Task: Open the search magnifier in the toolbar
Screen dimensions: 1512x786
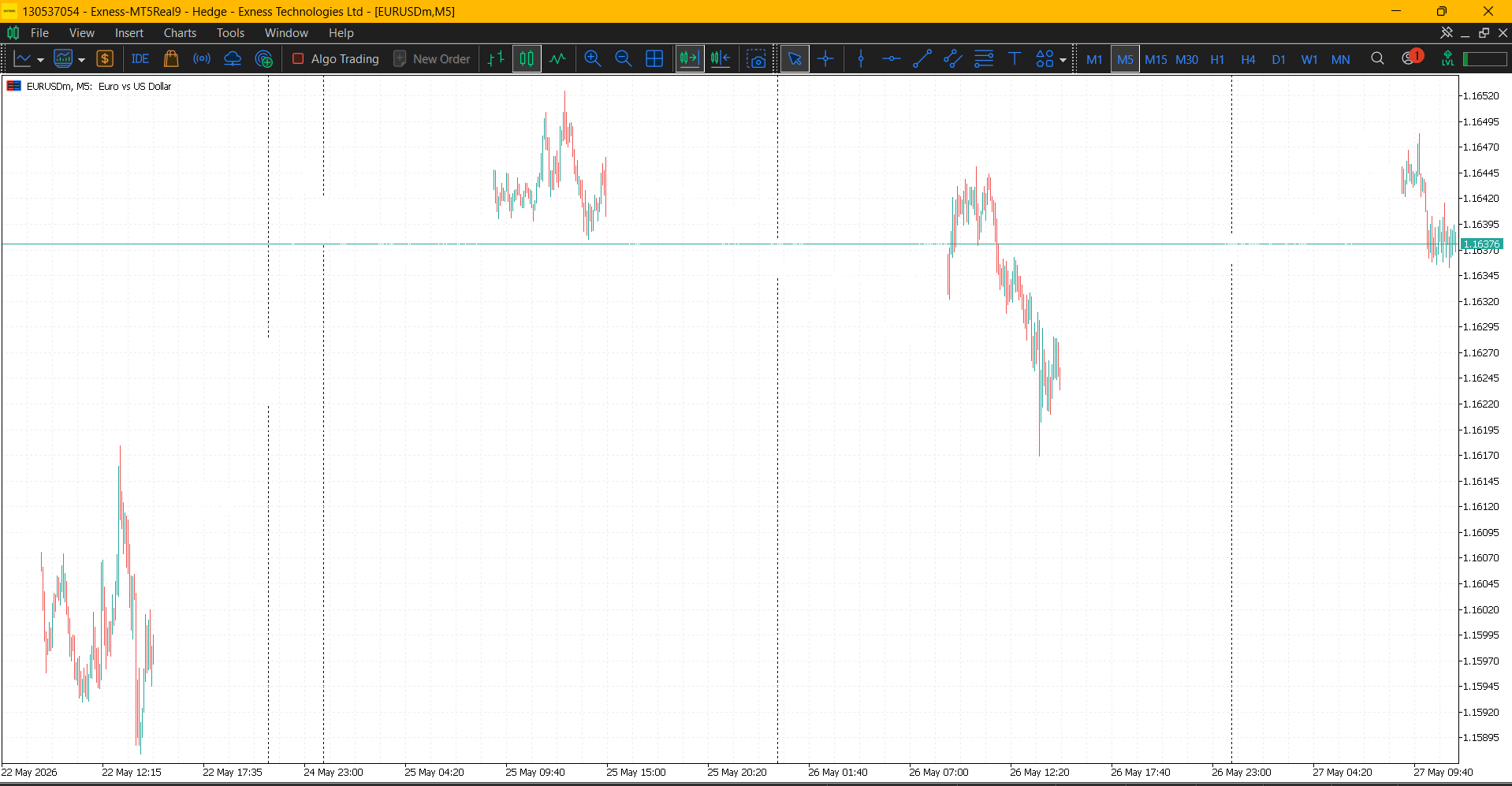Action: pos(1377,59)
